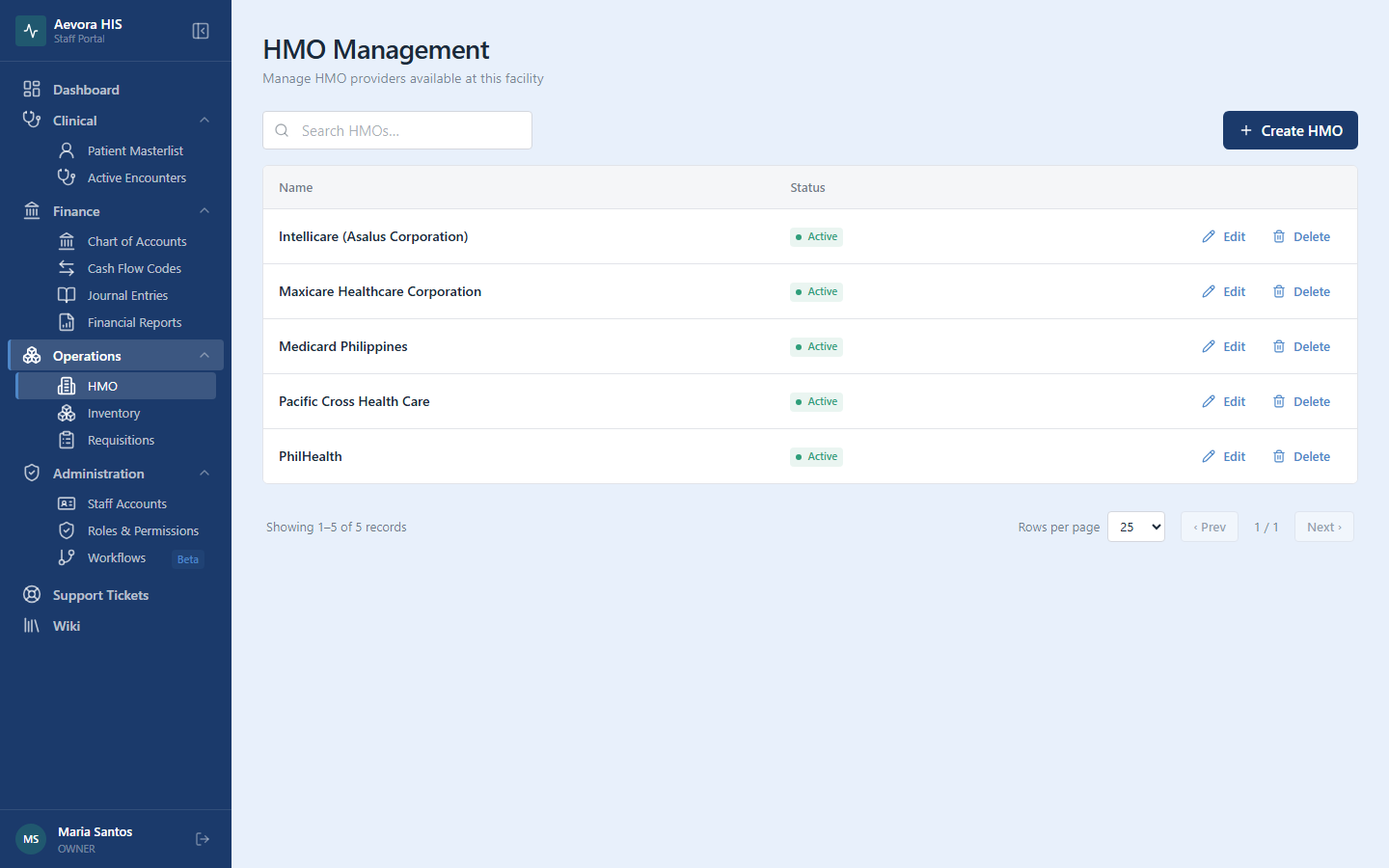Collapse the Operations section chevron
This screenshot has height=868, width=1389.
[x=204, y=355]
